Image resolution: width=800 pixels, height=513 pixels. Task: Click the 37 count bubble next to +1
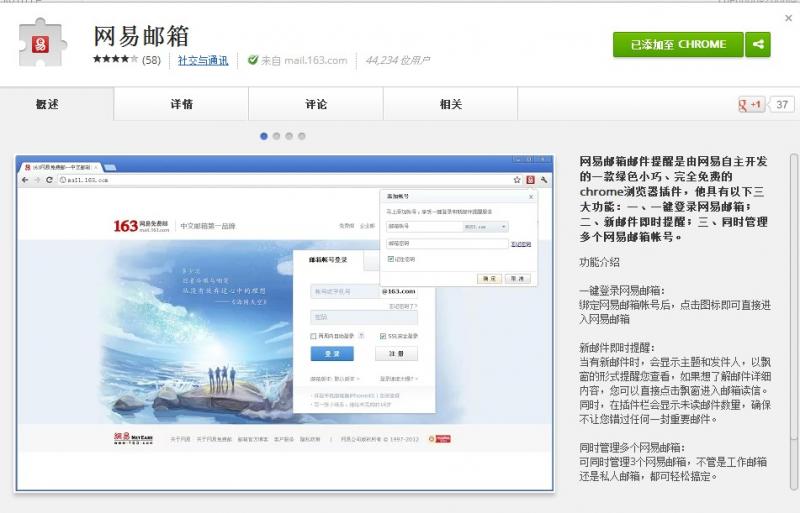pyautogui.click(x=782, y=104)
